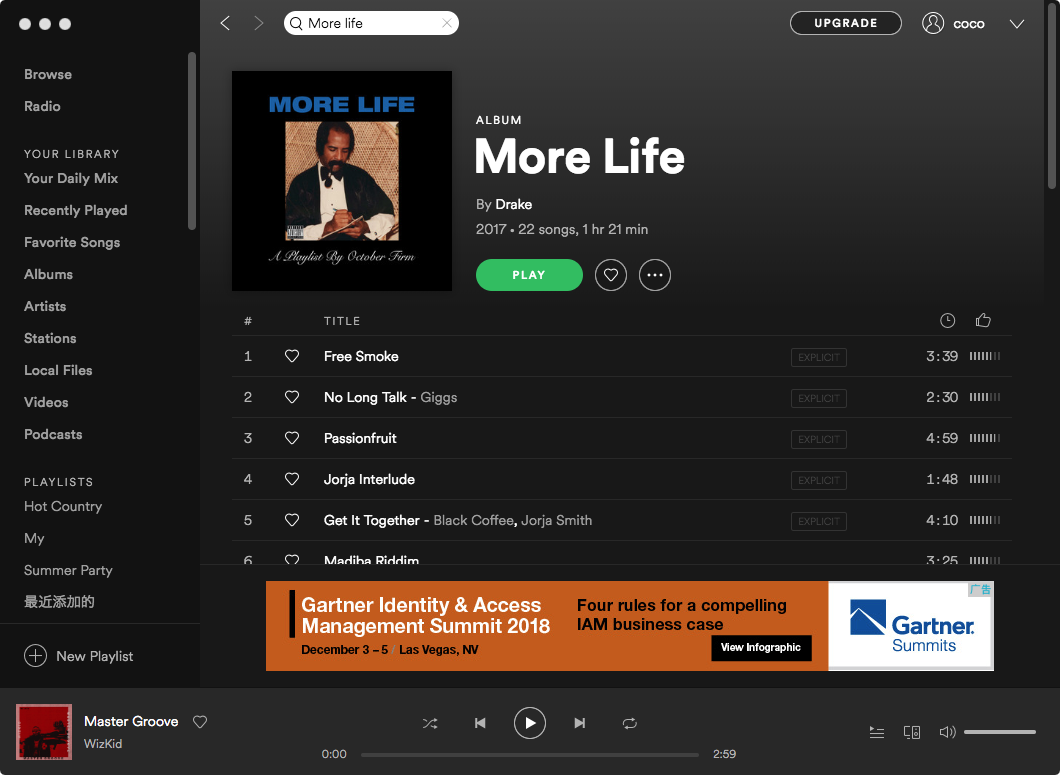The height and width of the screenshot is (775, 1060).
Task: Open the Hot Country playlist
Action: (x=63, y=507)
